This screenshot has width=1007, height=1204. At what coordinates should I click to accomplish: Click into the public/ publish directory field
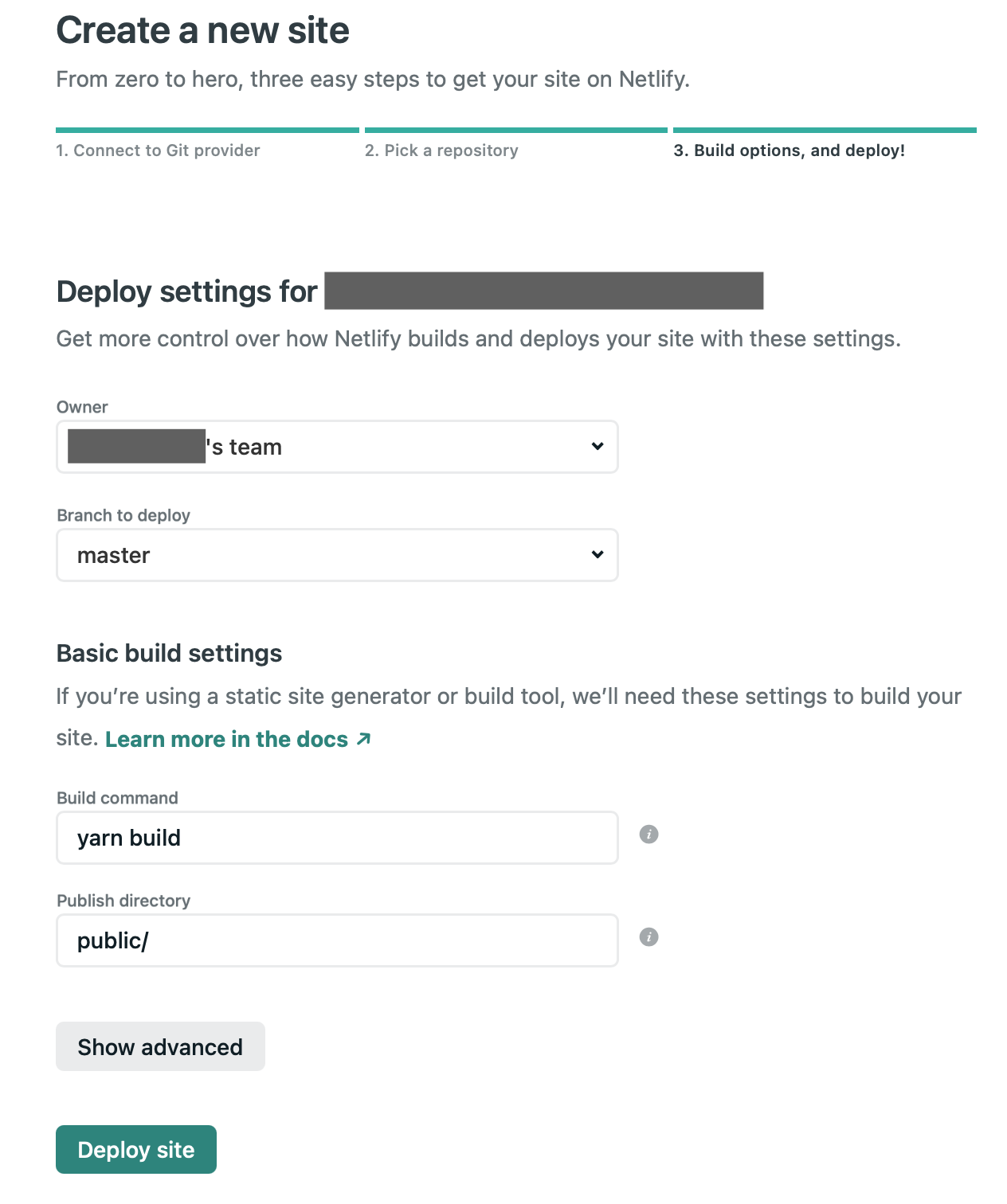tap(336, 940)
